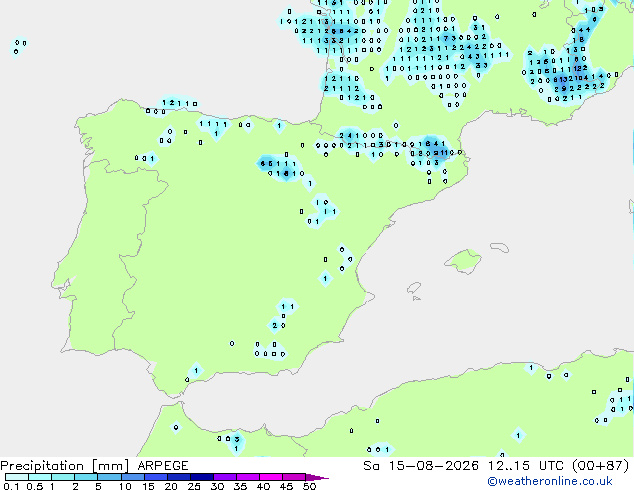
Task: Click the (00+87) forecast hour label
Action: (x=601, y=466)
